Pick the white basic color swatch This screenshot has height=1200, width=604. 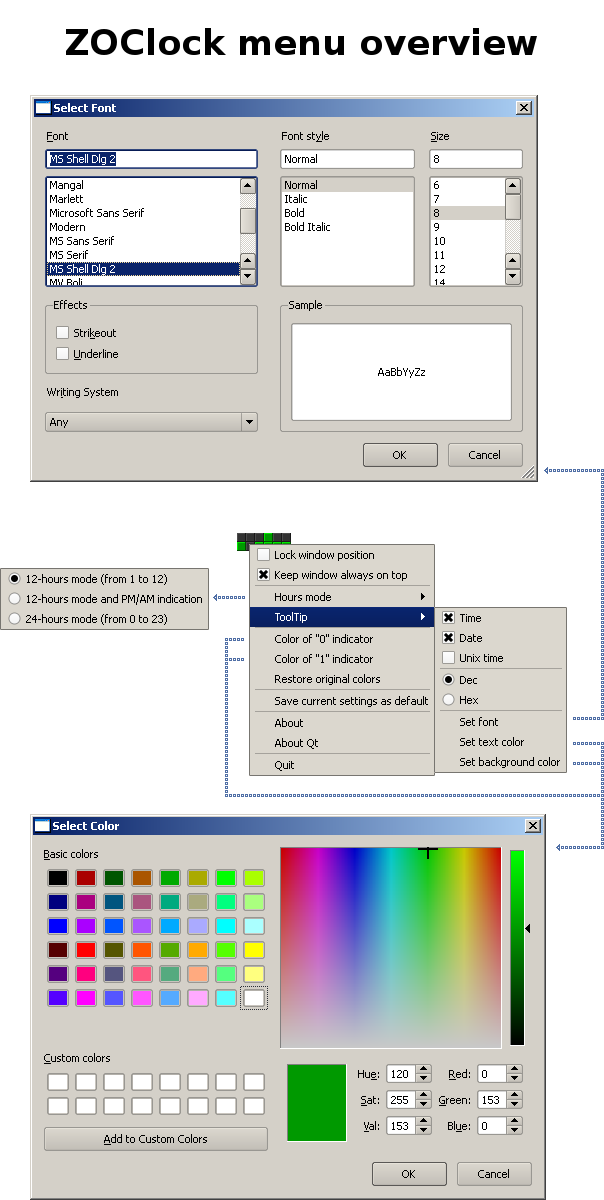[254, 998]
